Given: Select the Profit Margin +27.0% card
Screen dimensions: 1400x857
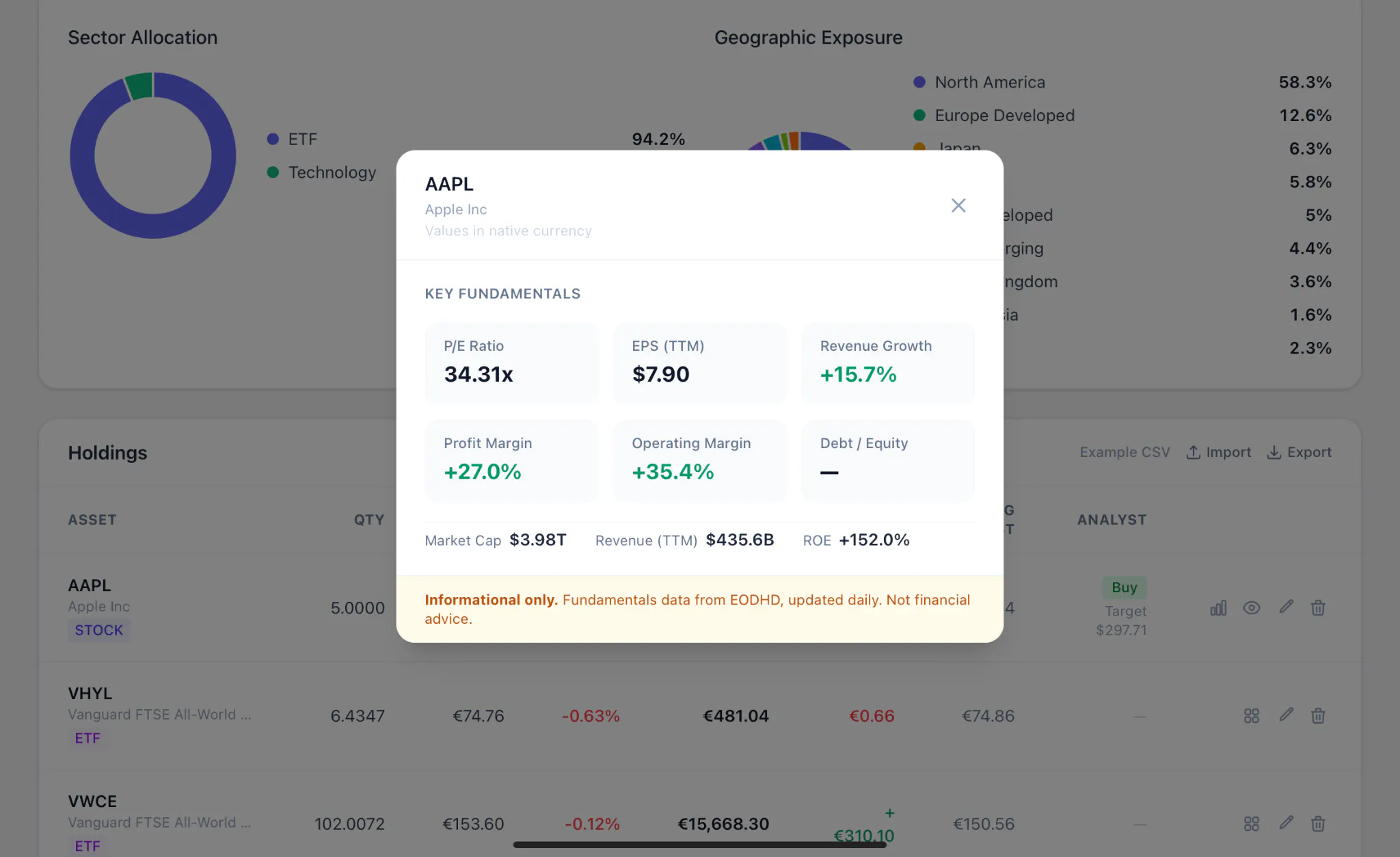Looking at the screenshot, I should [x=511, y=460].
